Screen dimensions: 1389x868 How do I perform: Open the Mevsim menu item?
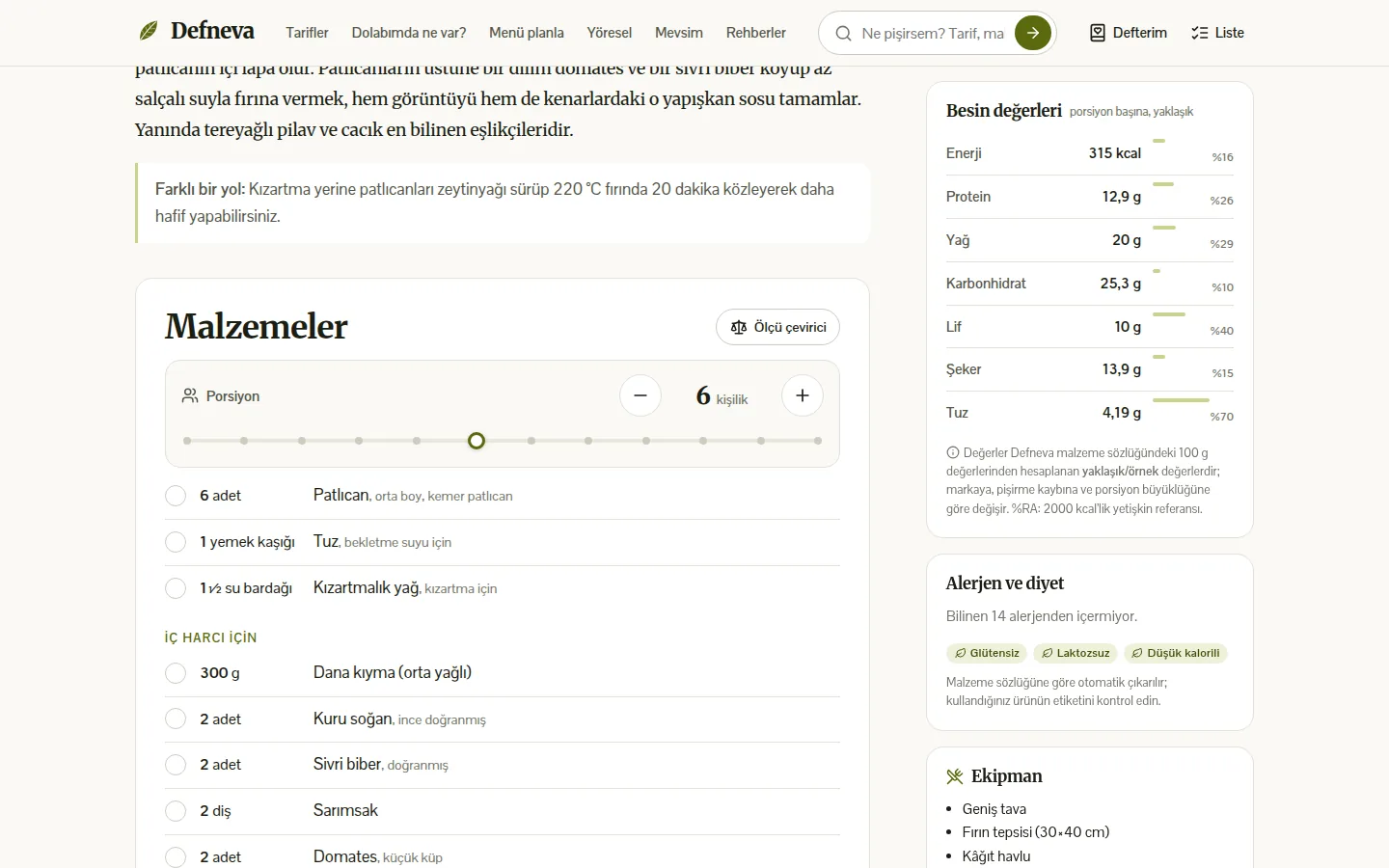679,33
